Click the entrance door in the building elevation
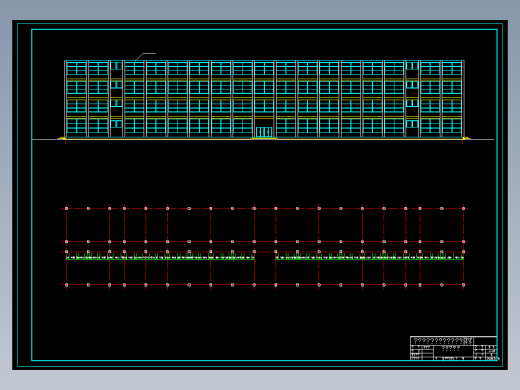Image resolution: width=520 pixels, height=390 pixels. coord(264,132)
